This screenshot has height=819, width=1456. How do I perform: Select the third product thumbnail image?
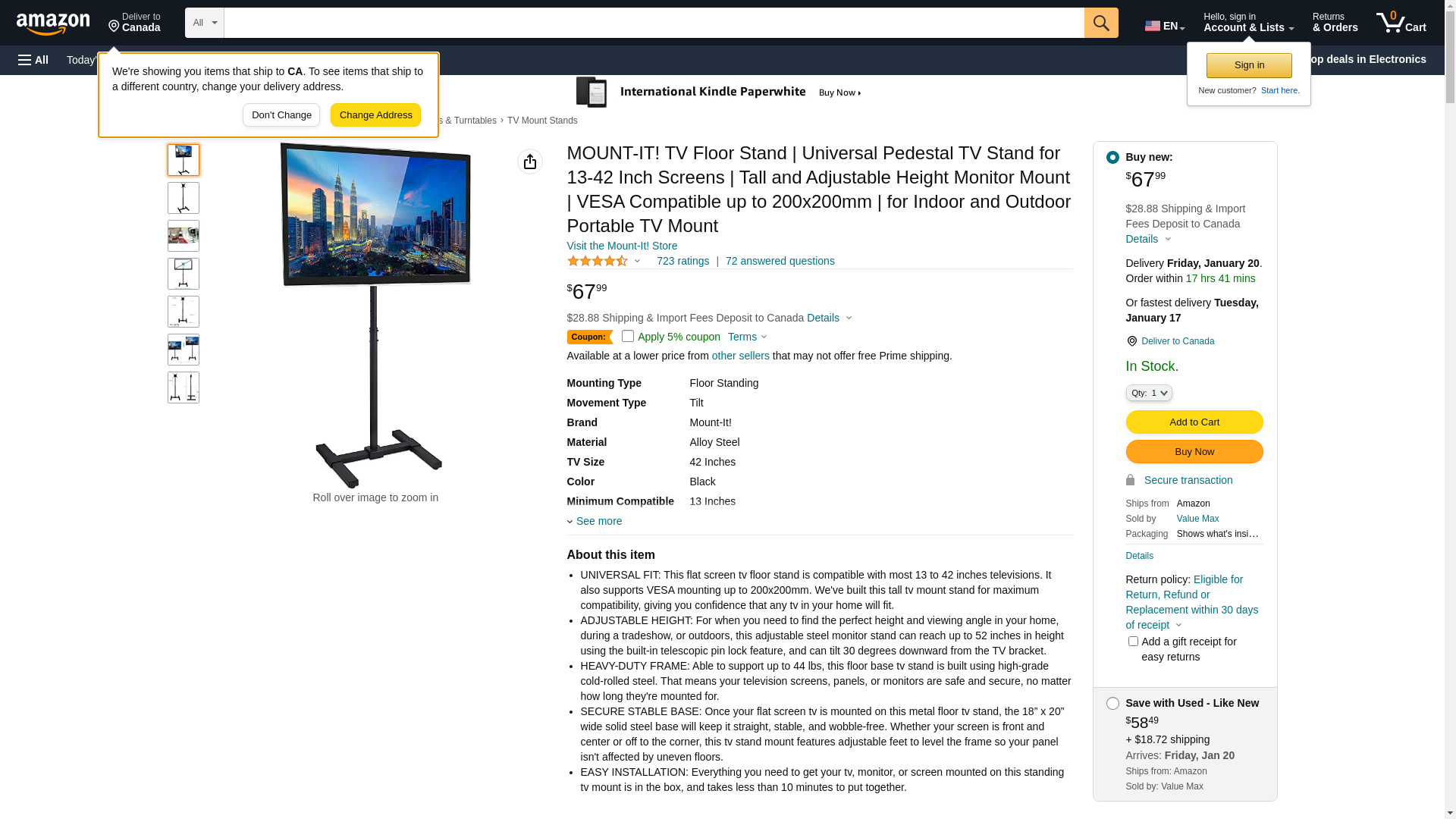(x=184, y=236)
